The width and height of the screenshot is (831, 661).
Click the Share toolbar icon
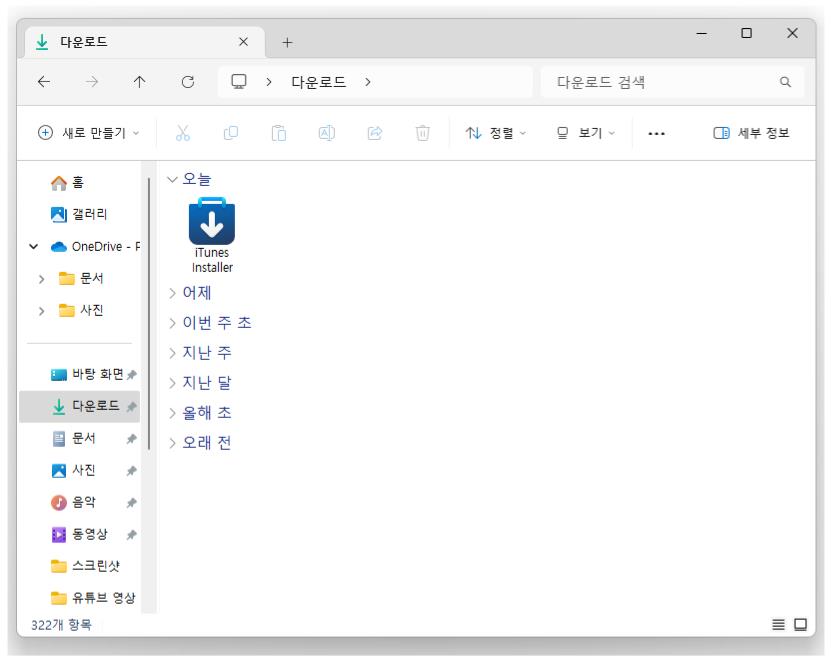[x=375, y=133]
